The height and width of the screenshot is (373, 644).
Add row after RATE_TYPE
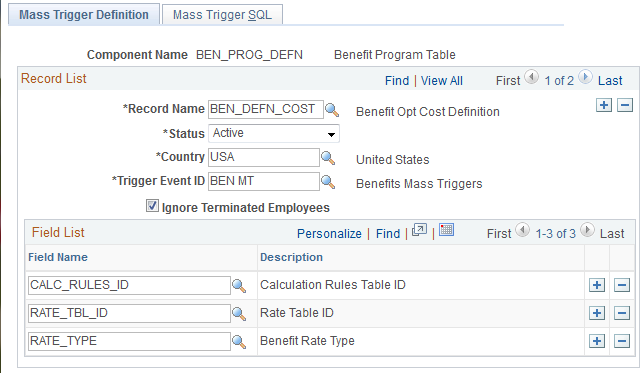(597, 341)
